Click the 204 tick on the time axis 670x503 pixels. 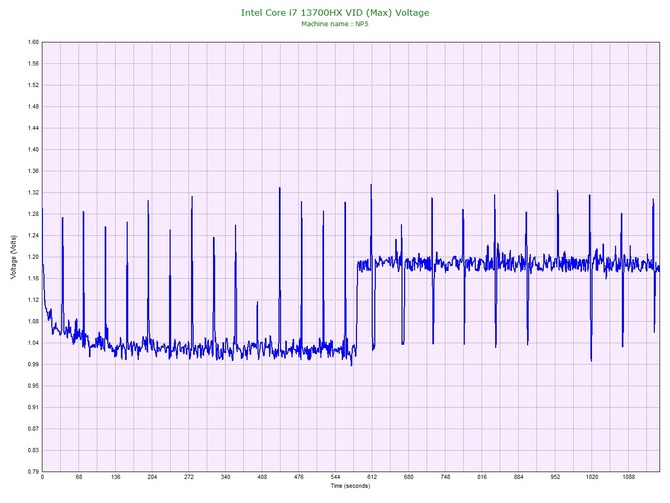152,477
